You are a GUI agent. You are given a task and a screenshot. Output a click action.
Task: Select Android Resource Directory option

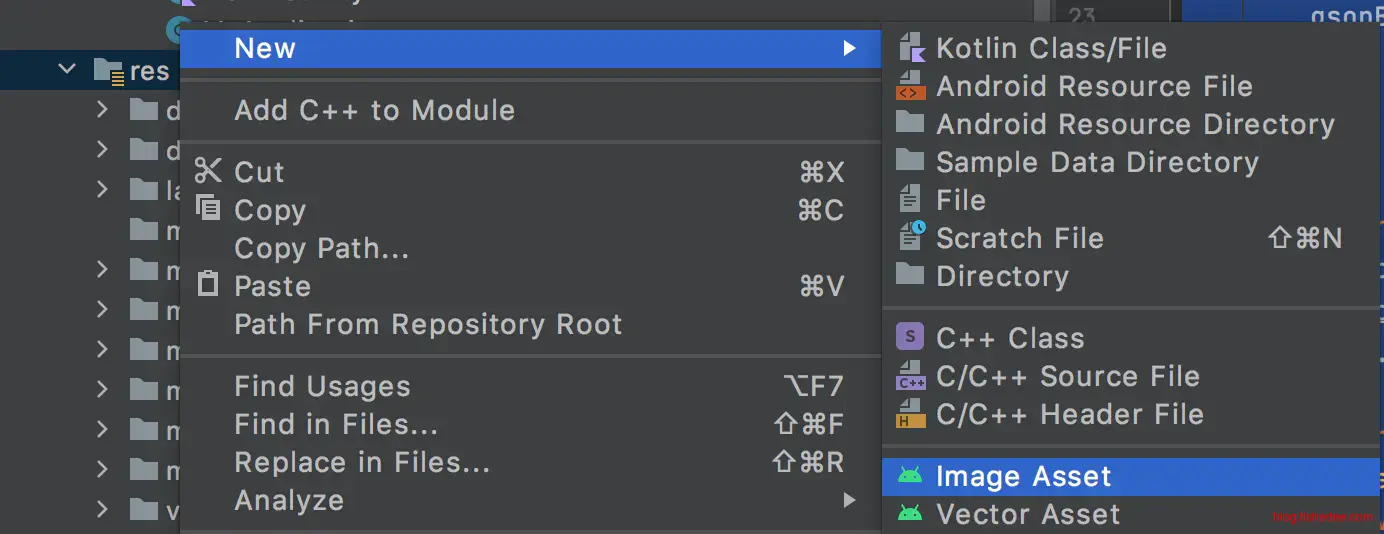click(x=1135, y=124)
